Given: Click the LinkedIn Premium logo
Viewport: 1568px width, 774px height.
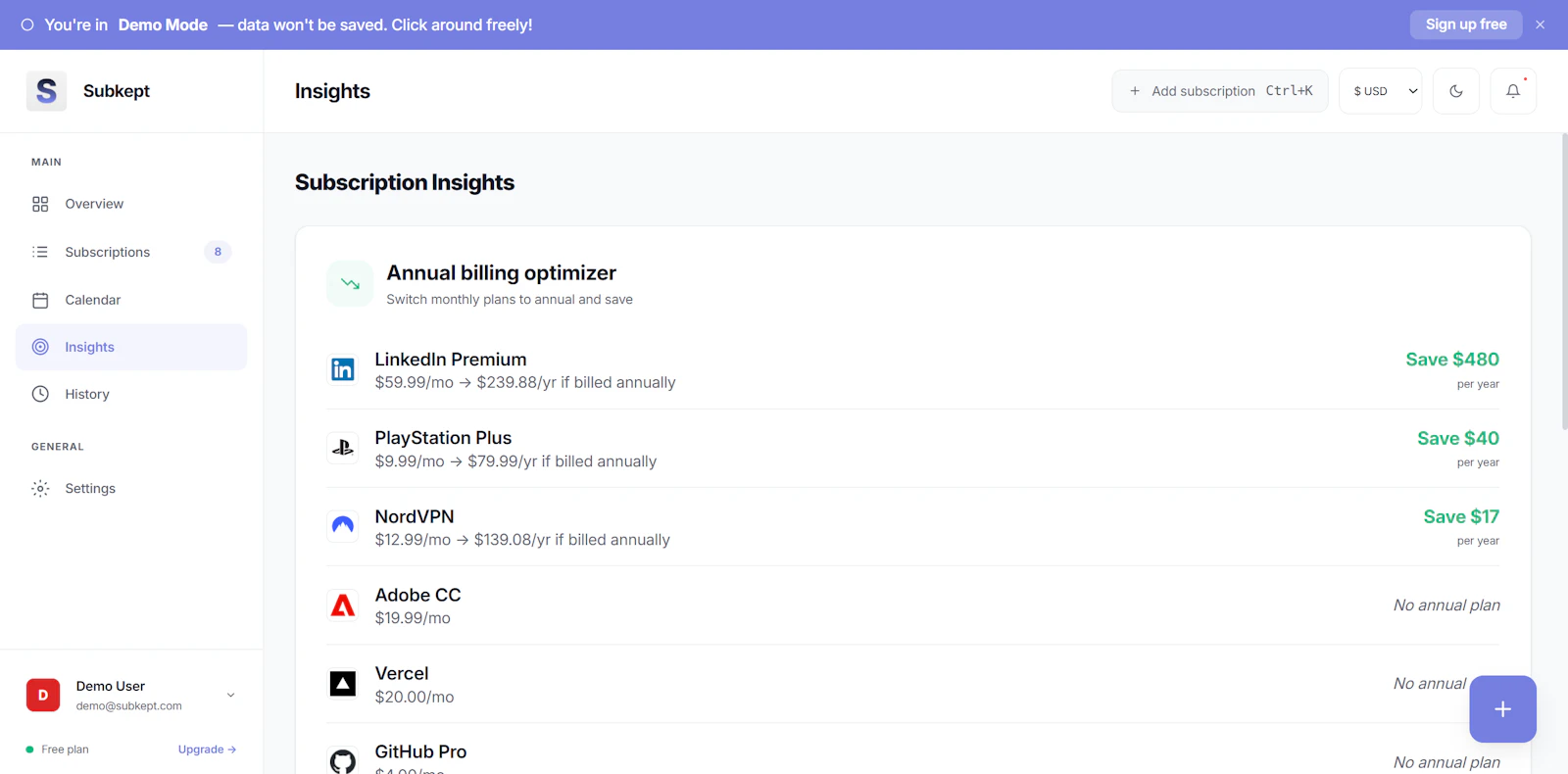Looking at the screenshot, I should tap(343, 369).
